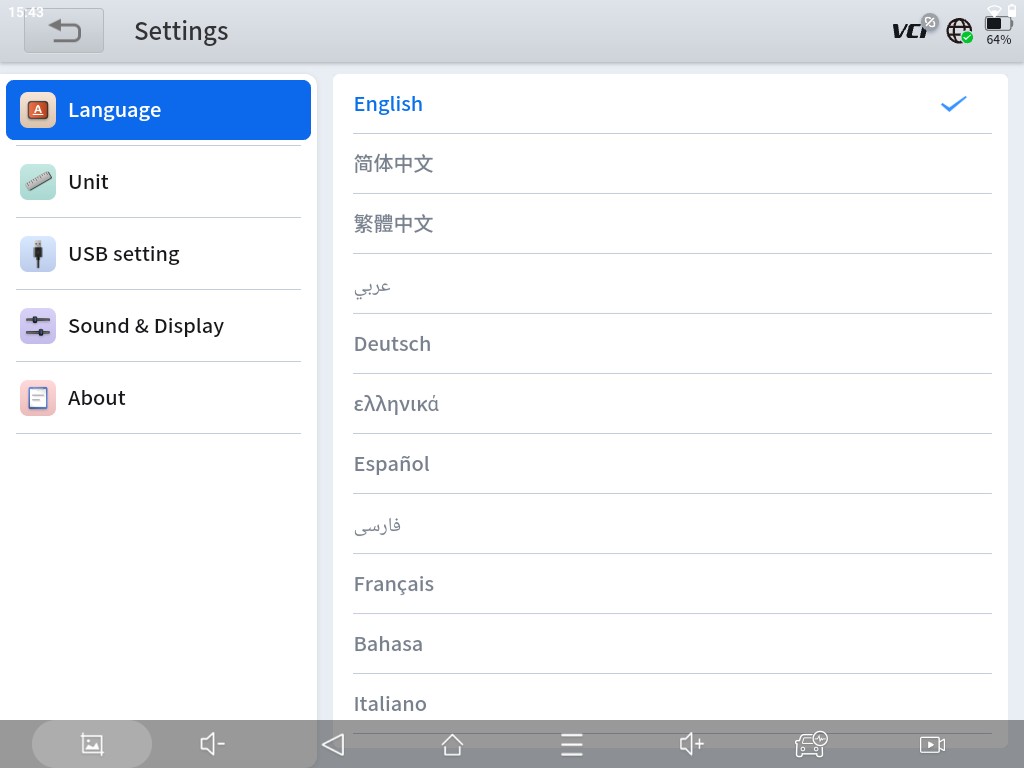Open the vehicle diagnostics car icon
Viewport: 1024px width, 768px height.
[x=811, y=744]
